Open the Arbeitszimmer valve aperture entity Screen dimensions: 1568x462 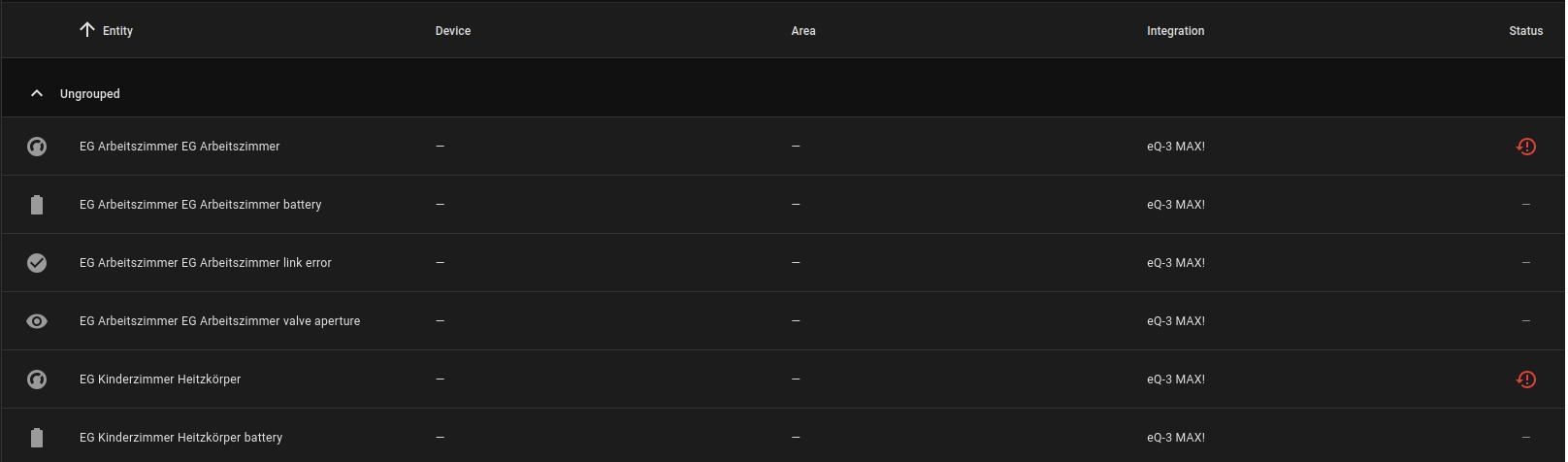point(219,321)
